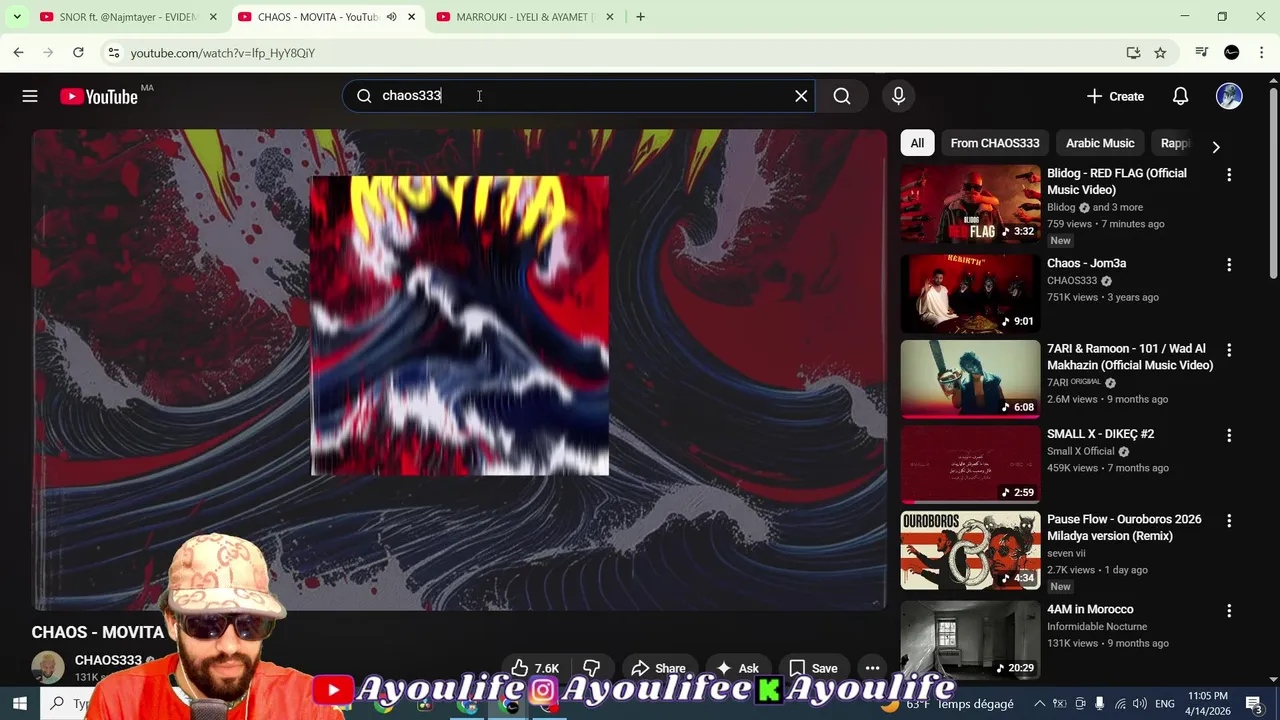1280x720 pixels.
Task: Open options for Pause Flow - Ouroboros video
Action: [x=1229, y=521]
